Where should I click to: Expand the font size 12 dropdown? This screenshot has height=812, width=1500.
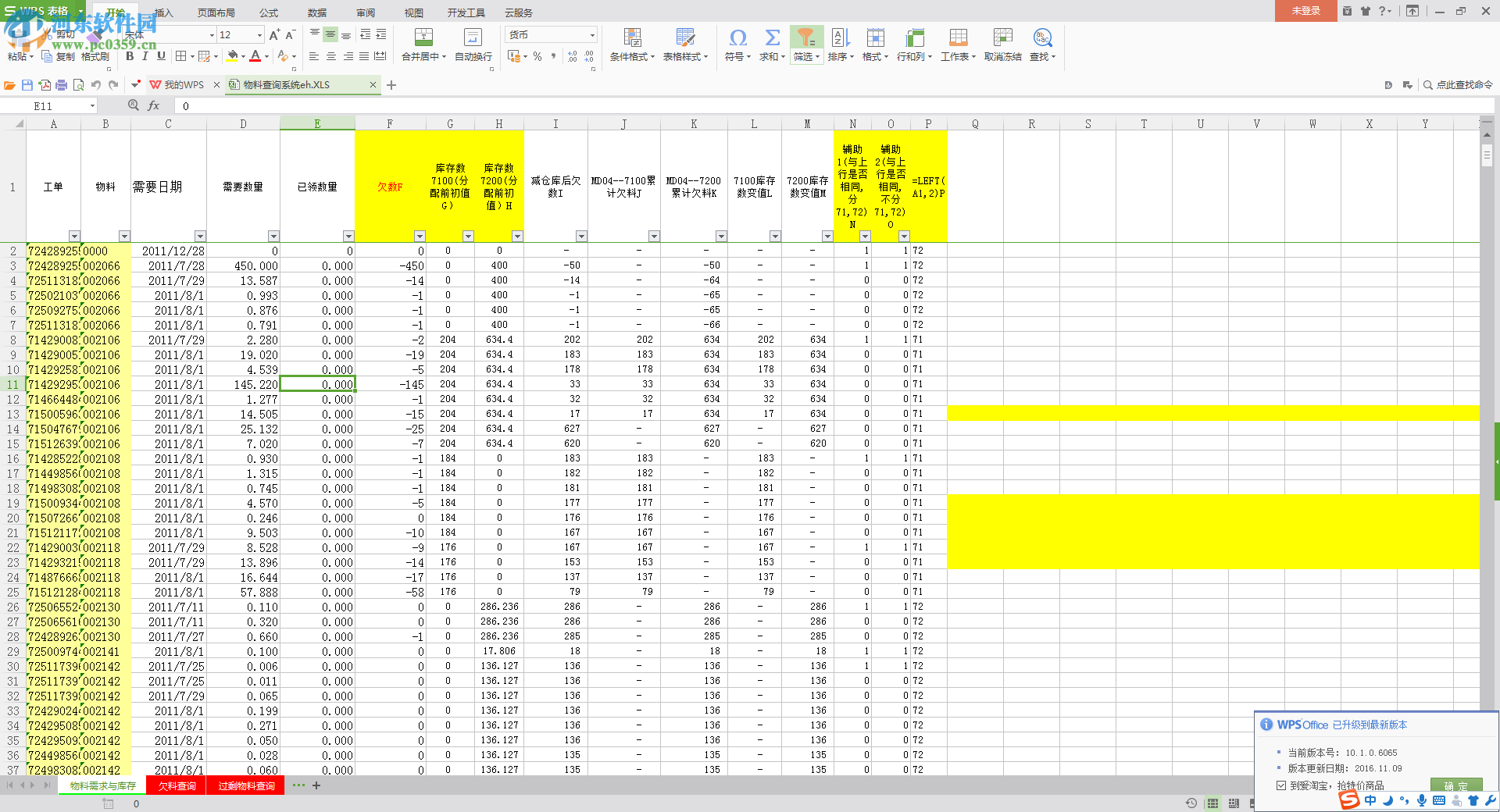coord(259,35)
